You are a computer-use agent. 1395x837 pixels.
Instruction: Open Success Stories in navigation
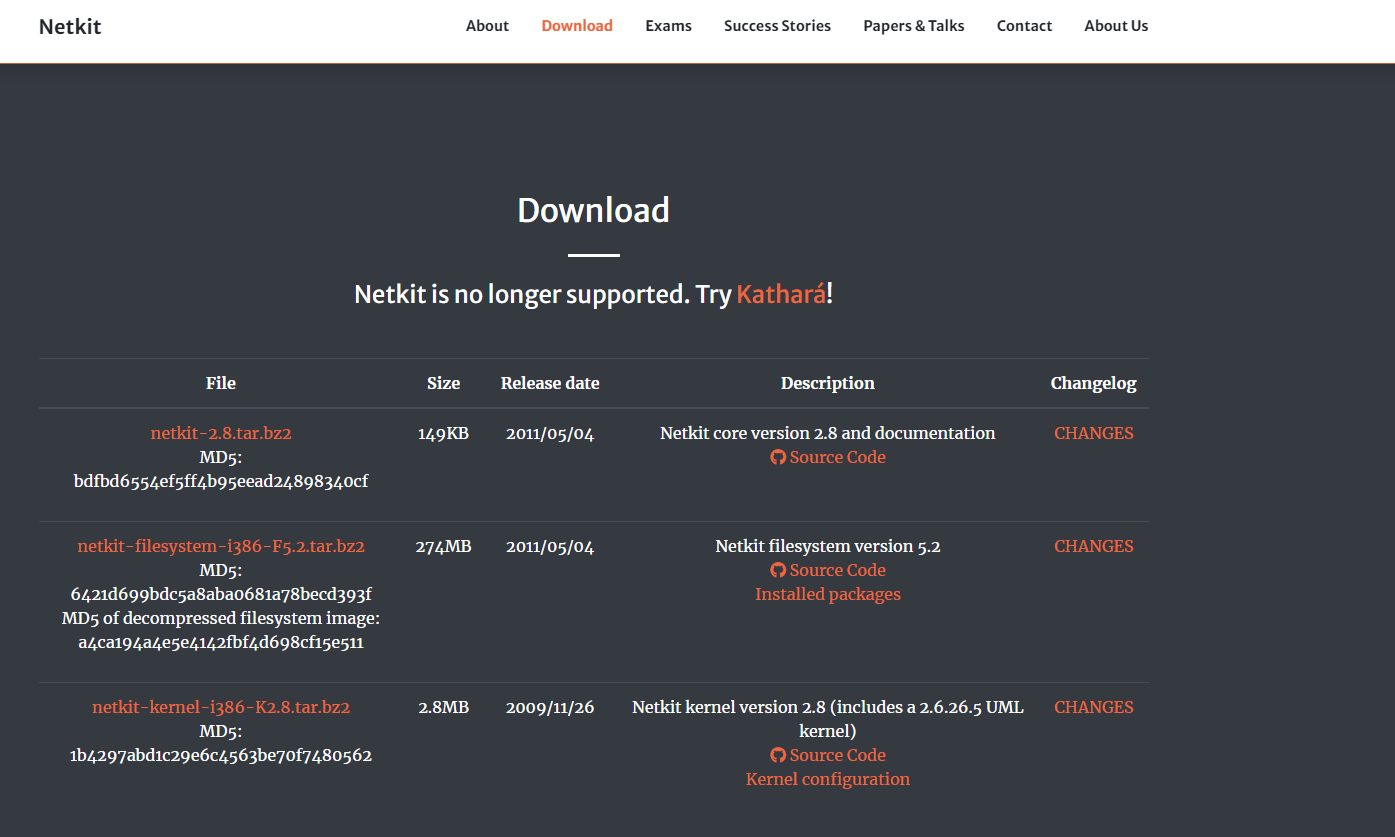(777, 26)
